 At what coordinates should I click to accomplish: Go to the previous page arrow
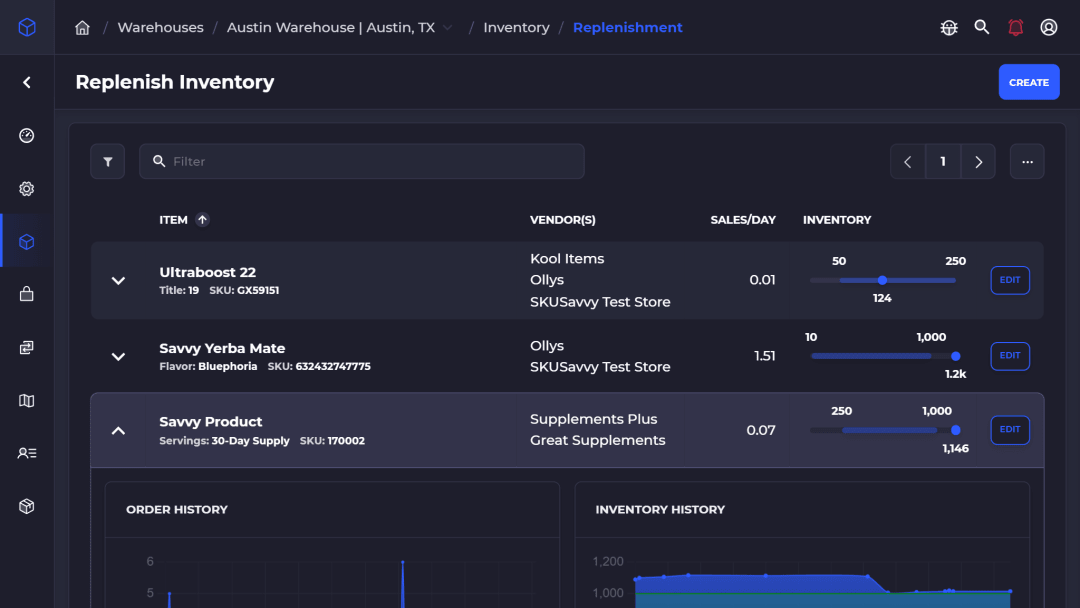[908, 162]
